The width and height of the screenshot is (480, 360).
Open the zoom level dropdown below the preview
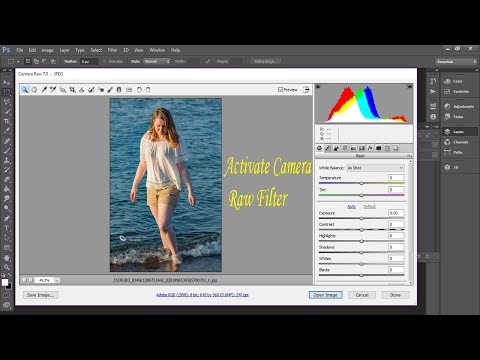(57, 280)
